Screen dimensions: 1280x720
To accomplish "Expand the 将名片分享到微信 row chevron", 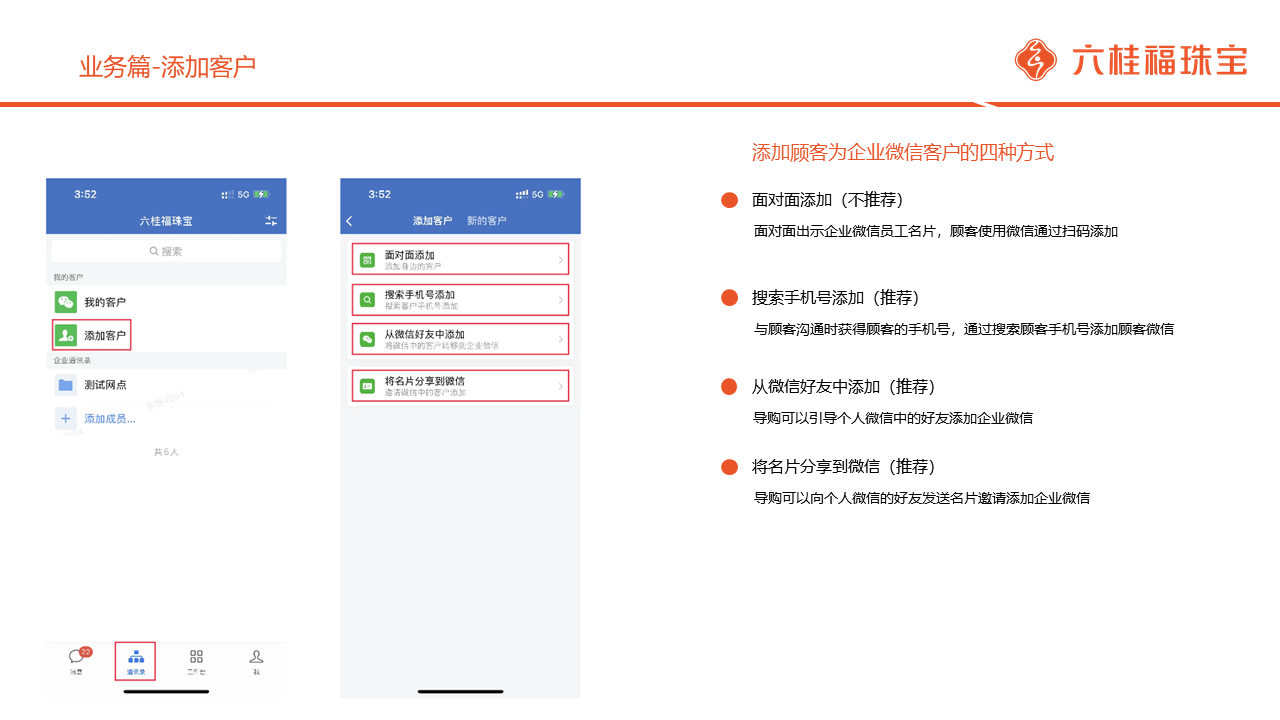I will [x=560, y=385].
